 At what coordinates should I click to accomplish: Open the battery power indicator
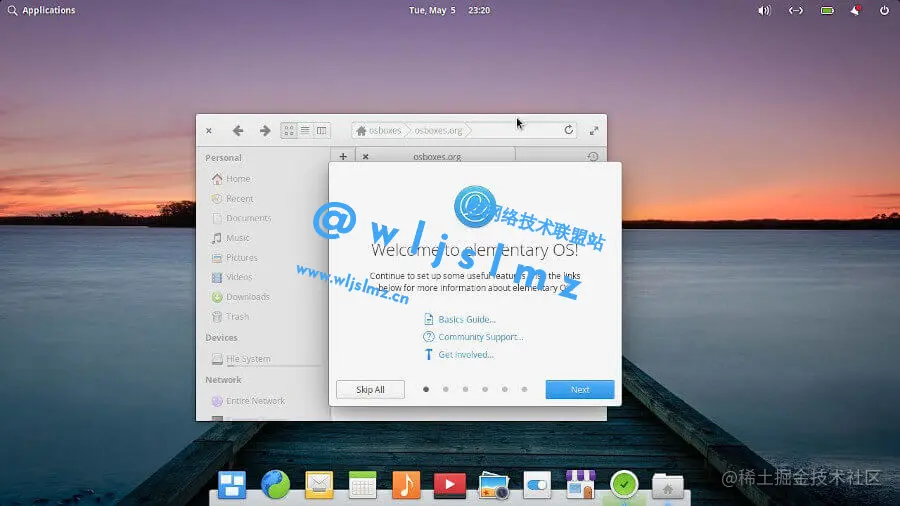827,10
